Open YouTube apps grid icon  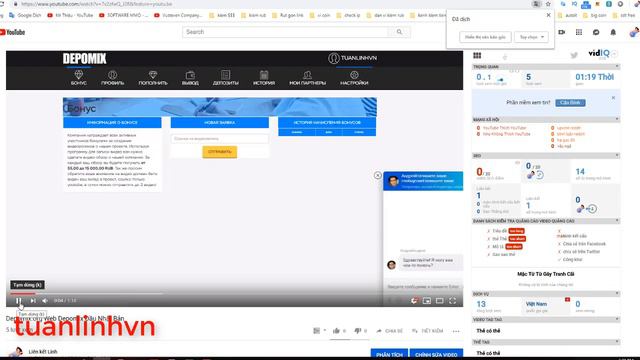point(579,32)
